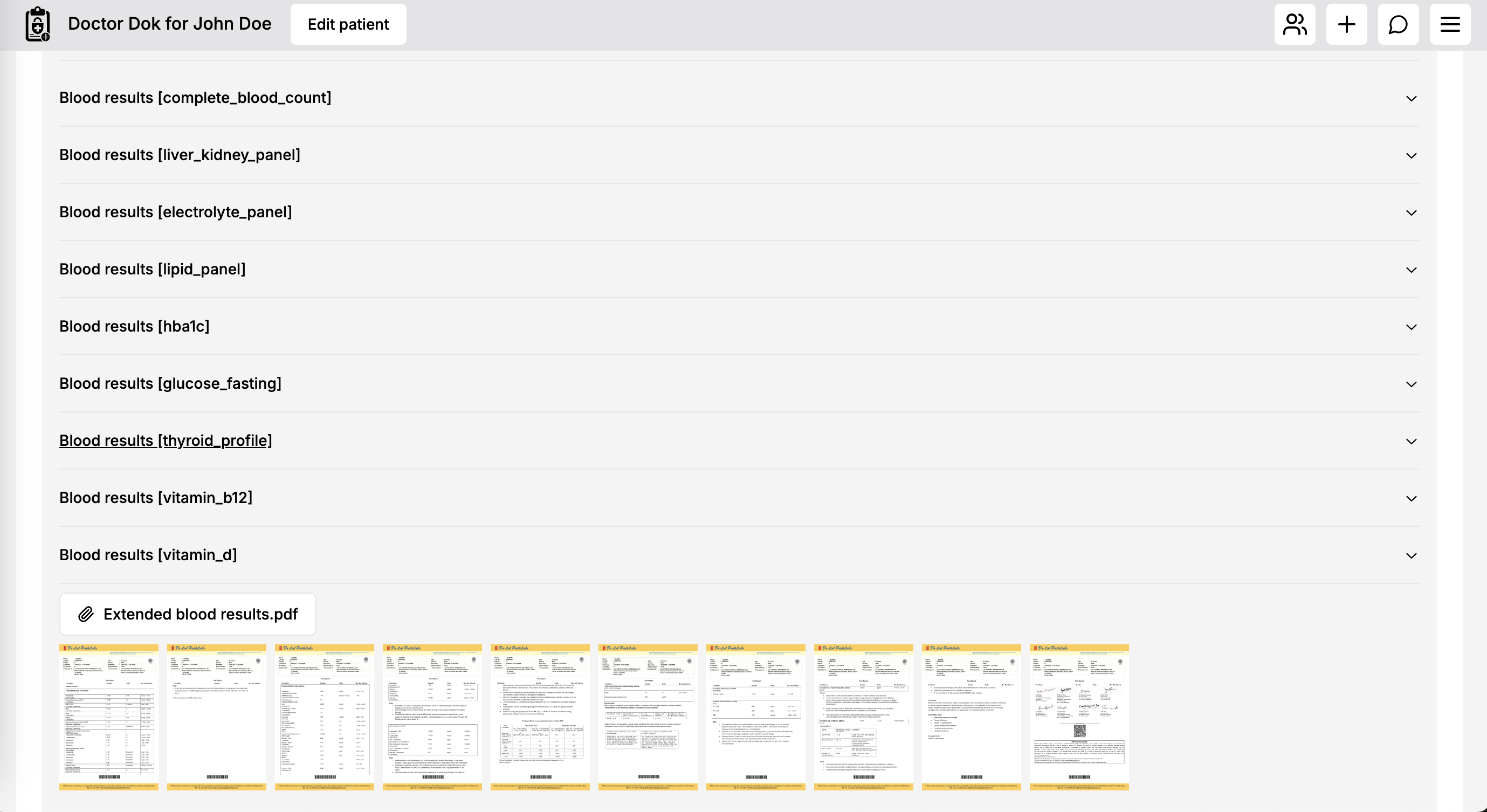The image size is (1487, 812).
Task: Open Blood results [vitamin_d] section
Action: 148,555
